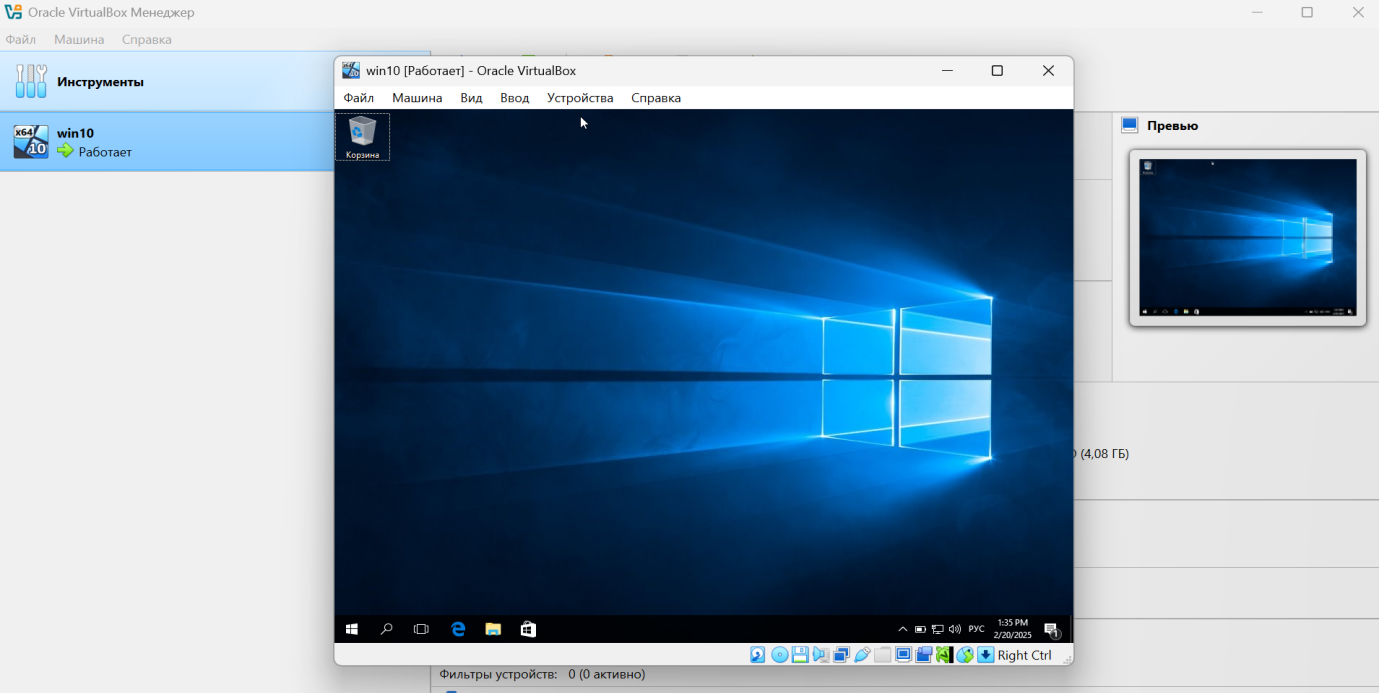Image resolution: width=1379 pixels, height=693 pixels.
Task: Open File Explorer from the guest taskbar
Action: pos(493,629)
